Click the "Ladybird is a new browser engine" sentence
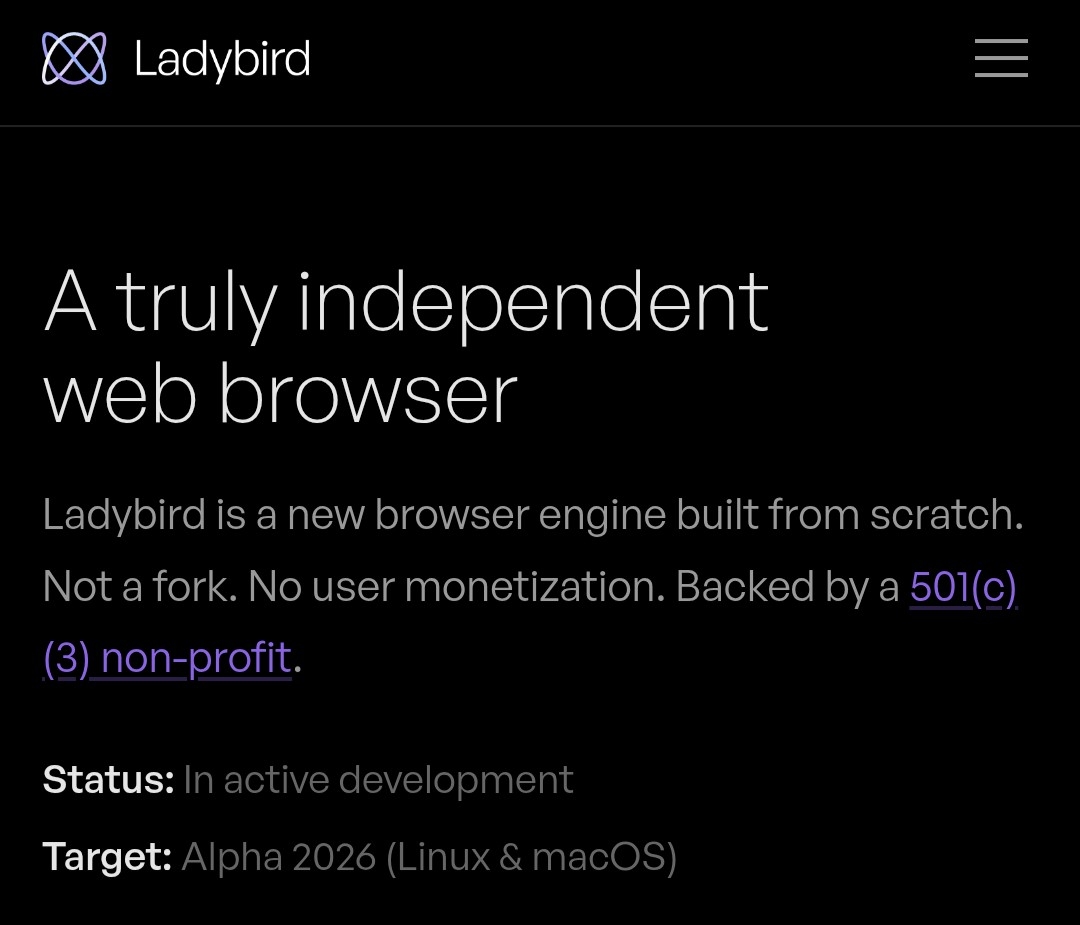1080x925 pixels. click(x=355, y=515)
